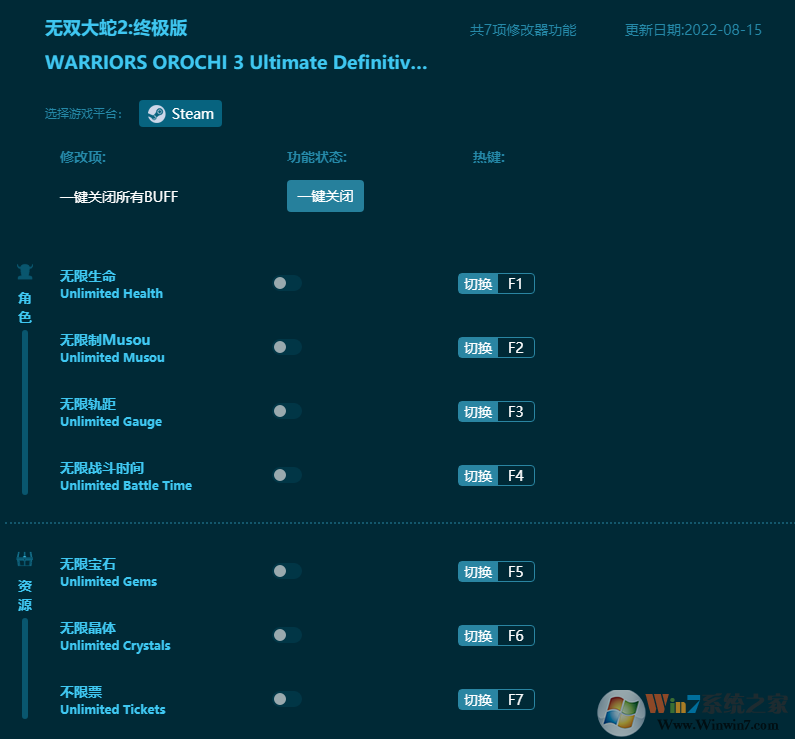This screenshot has height=739, width=795.
Task: Toggle the Unlimited Crystals switch
Action: (x=287, y=635)
